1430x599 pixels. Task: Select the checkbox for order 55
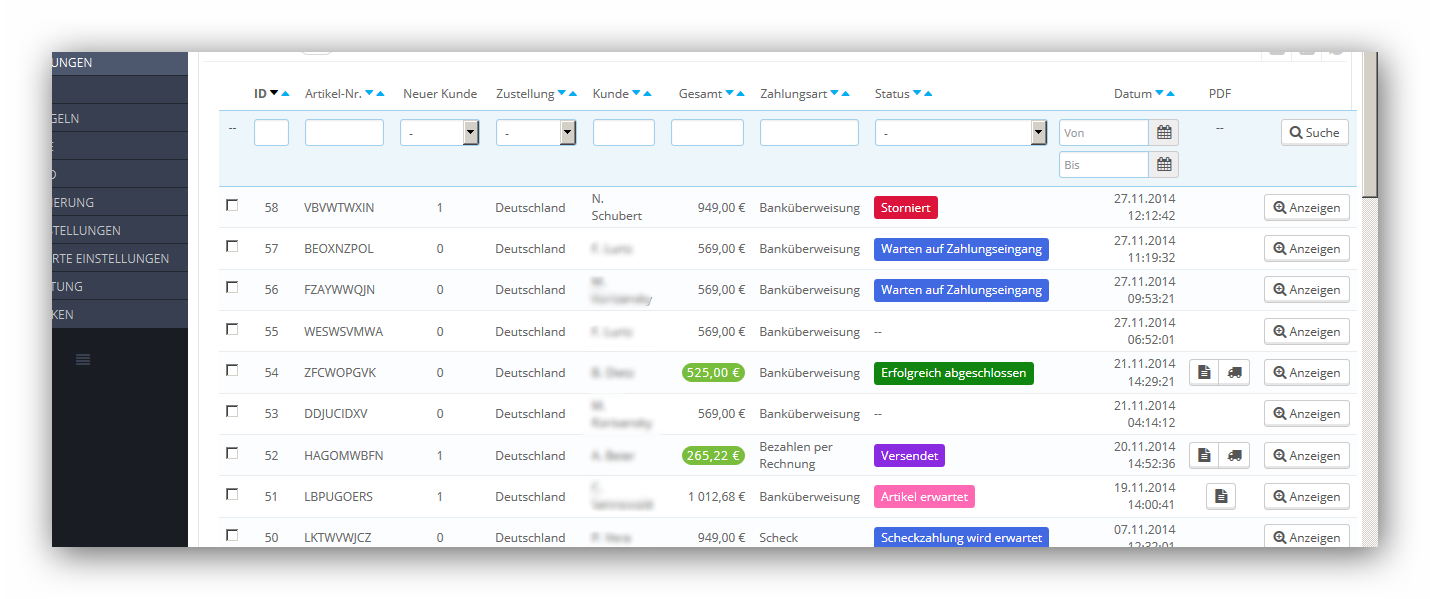point(232,328)
